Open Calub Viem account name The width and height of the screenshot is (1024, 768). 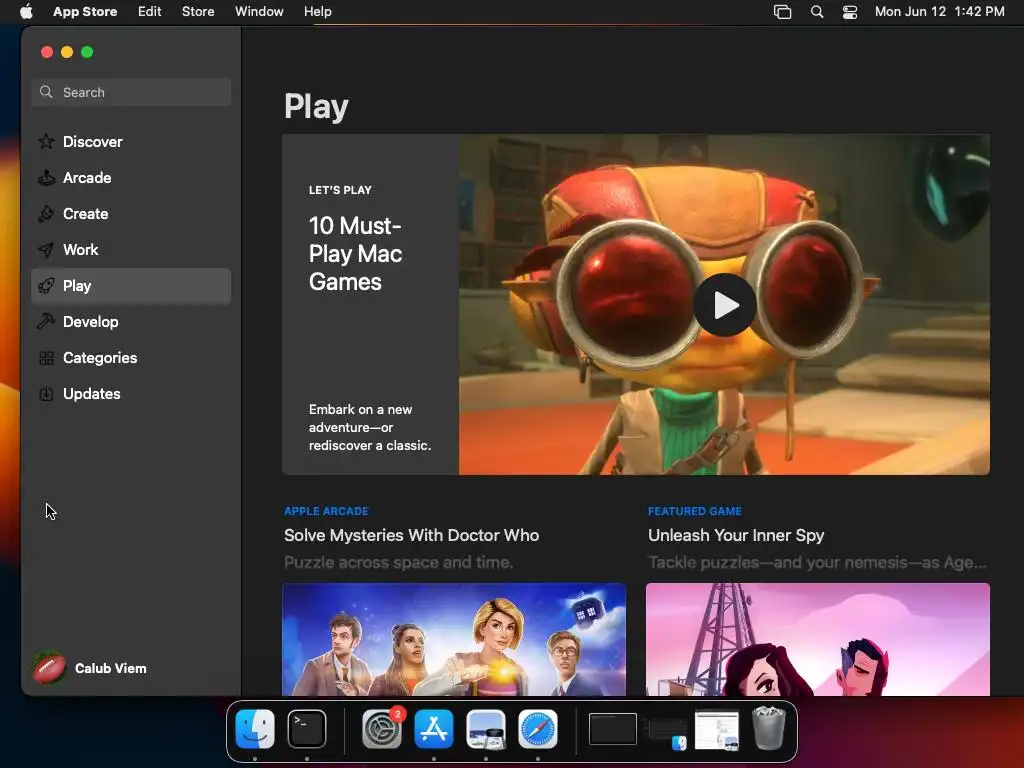110,668
